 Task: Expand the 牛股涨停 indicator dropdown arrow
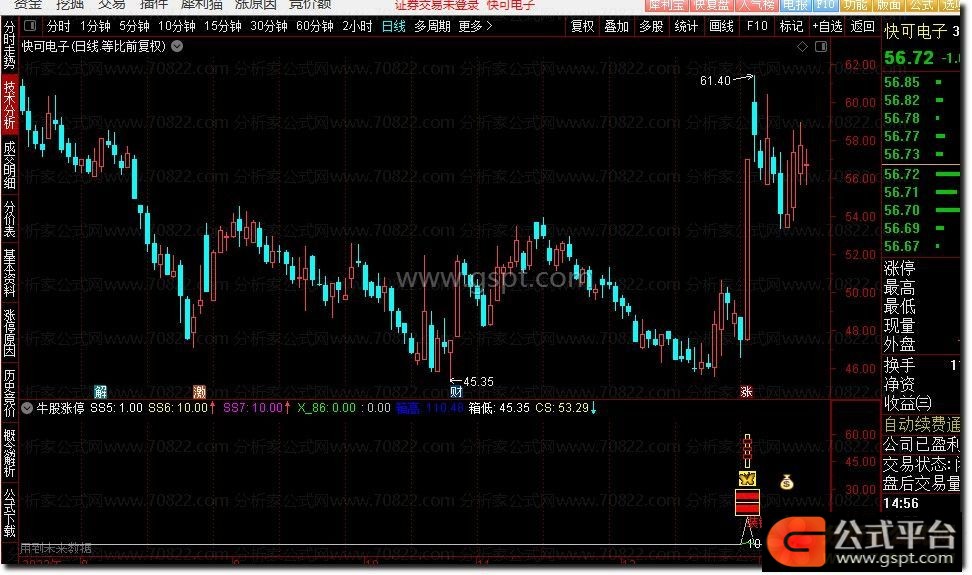point(27,408)
